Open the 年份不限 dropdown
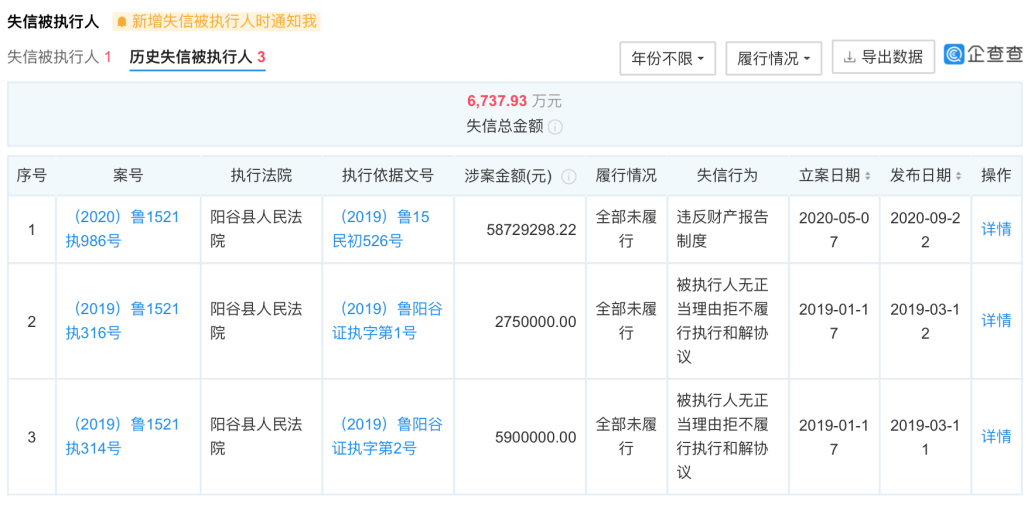The width and height of the screenshot is (1031, 511). point(667,58)
